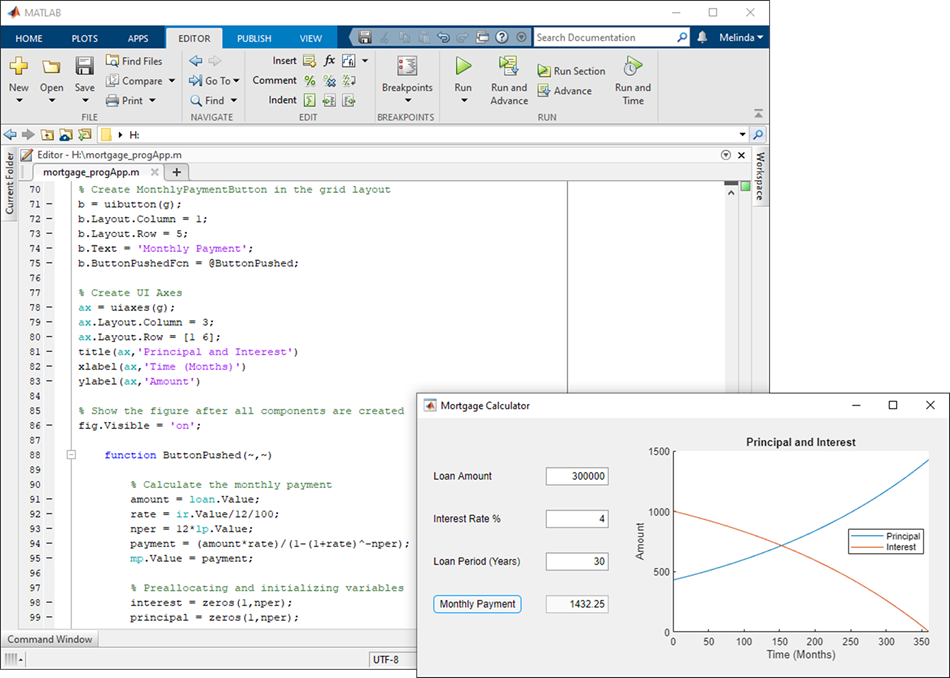The width and height of the screenshot is (950, 678).
Task: Click the green Run button
Action: click(x=463, y=67)
